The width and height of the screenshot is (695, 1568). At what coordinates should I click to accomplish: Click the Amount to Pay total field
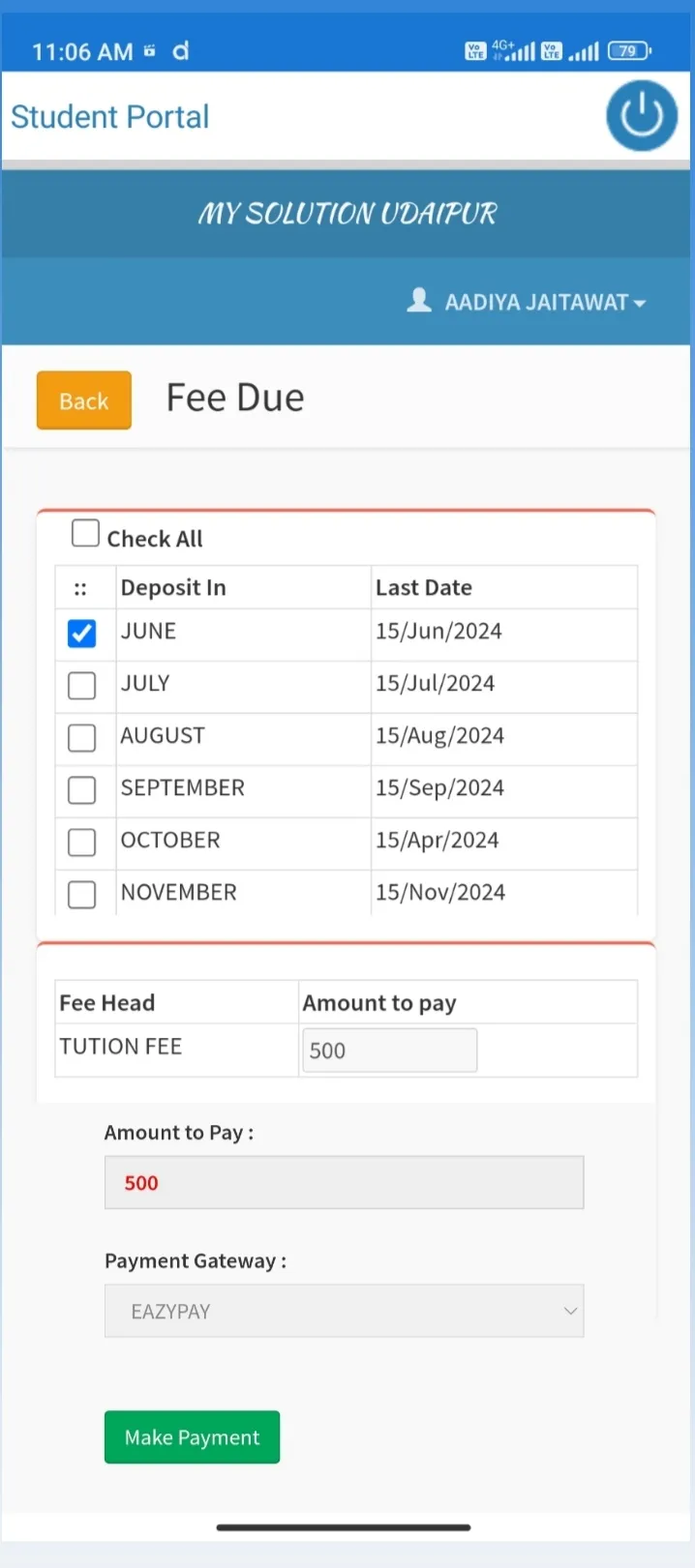pos(344,1182)
